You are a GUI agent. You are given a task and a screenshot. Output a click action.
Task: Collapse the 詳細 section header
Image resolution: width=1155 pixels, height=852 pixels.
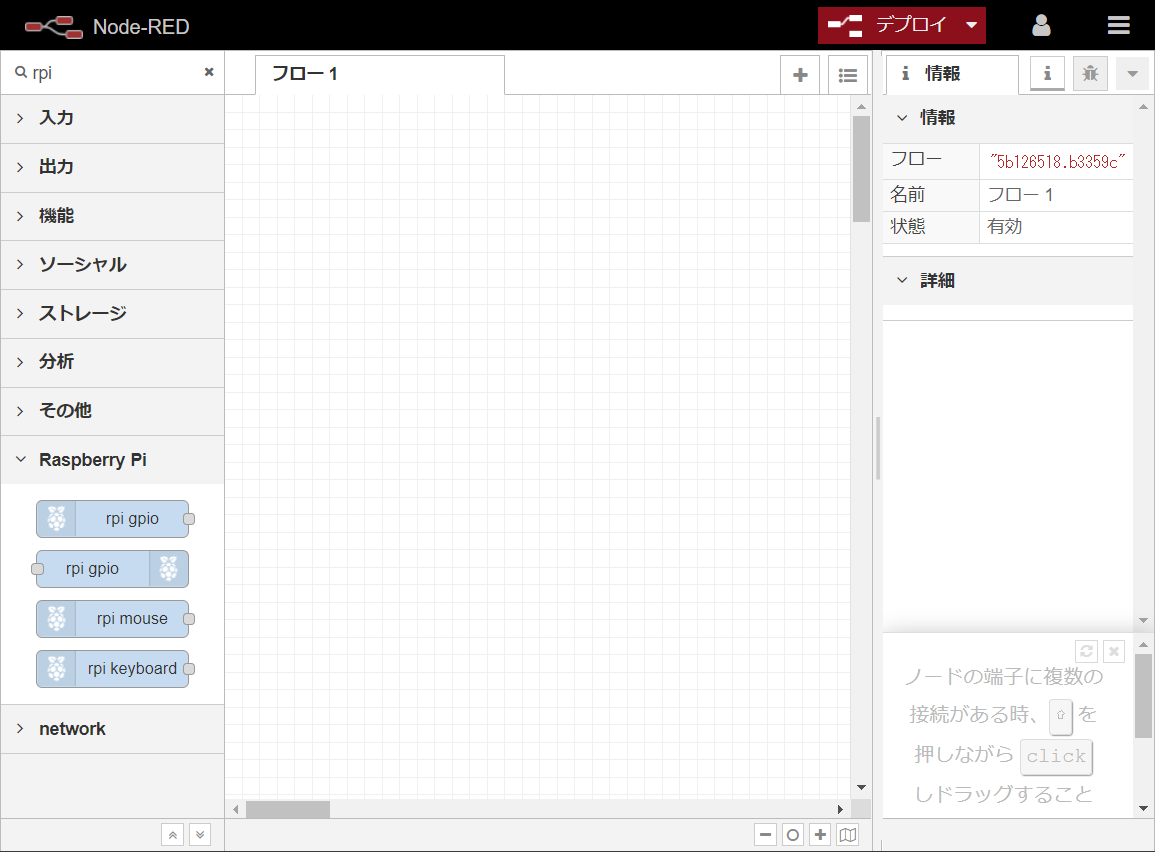1008,281
